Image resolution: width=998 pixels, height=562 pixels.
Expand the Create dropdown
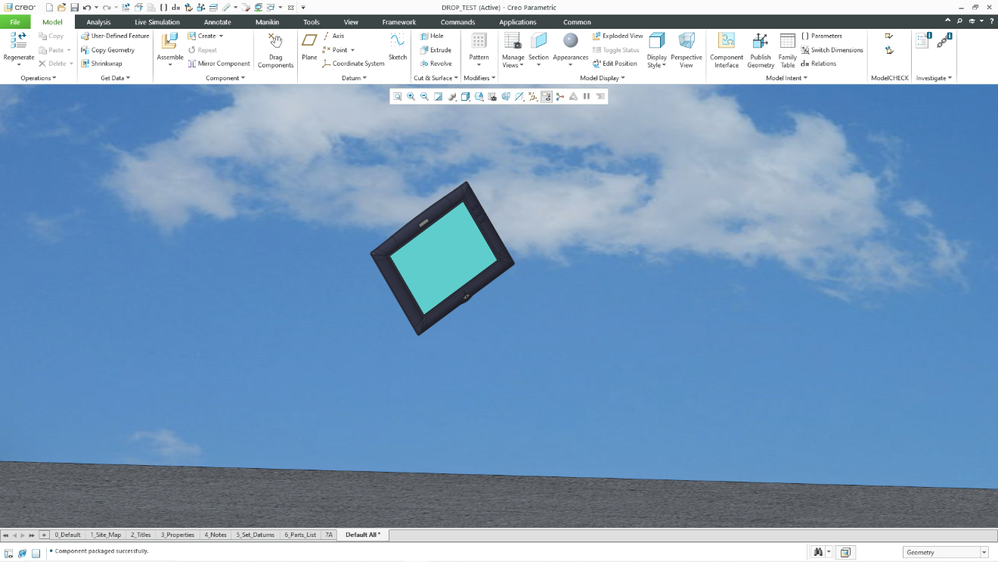[x=221, y=36]
